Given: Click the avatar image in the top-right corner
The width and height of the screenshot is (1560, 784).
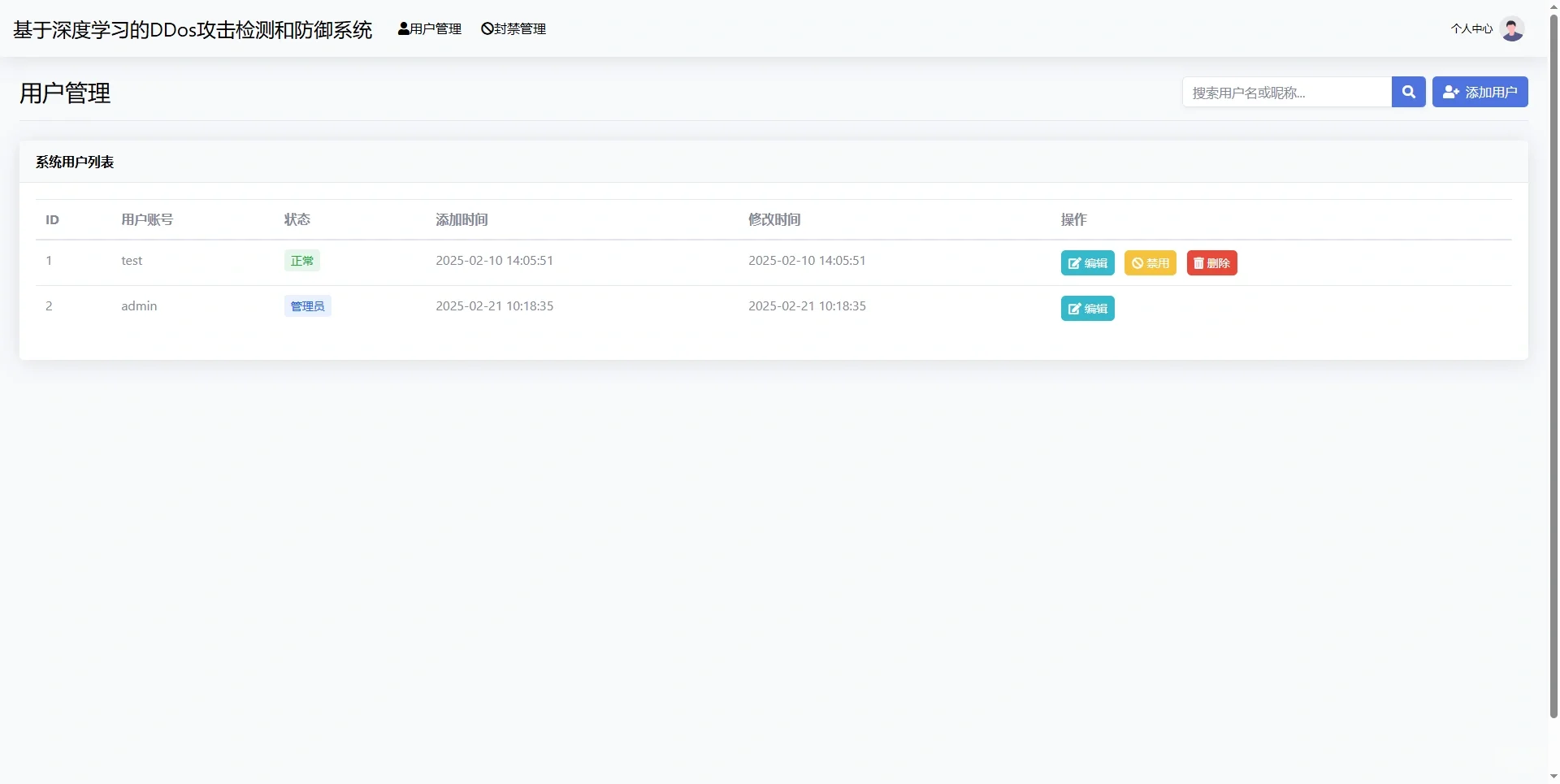Looking at the screenshot, I should click(x=1512, y=28).
